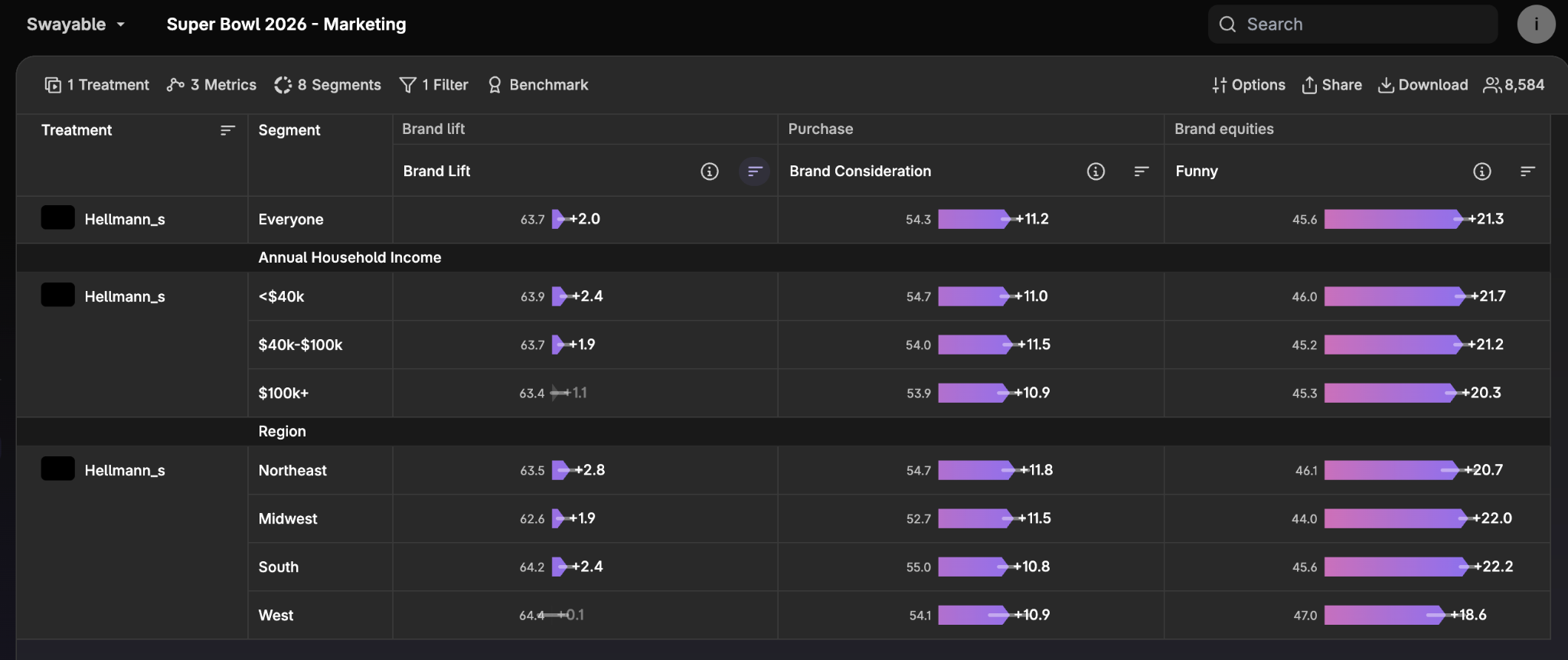Image resolution: width=1568 pixels, height=660 pixels.
Task: Toggle sort on Funny column
Action: click(1527, 172)
